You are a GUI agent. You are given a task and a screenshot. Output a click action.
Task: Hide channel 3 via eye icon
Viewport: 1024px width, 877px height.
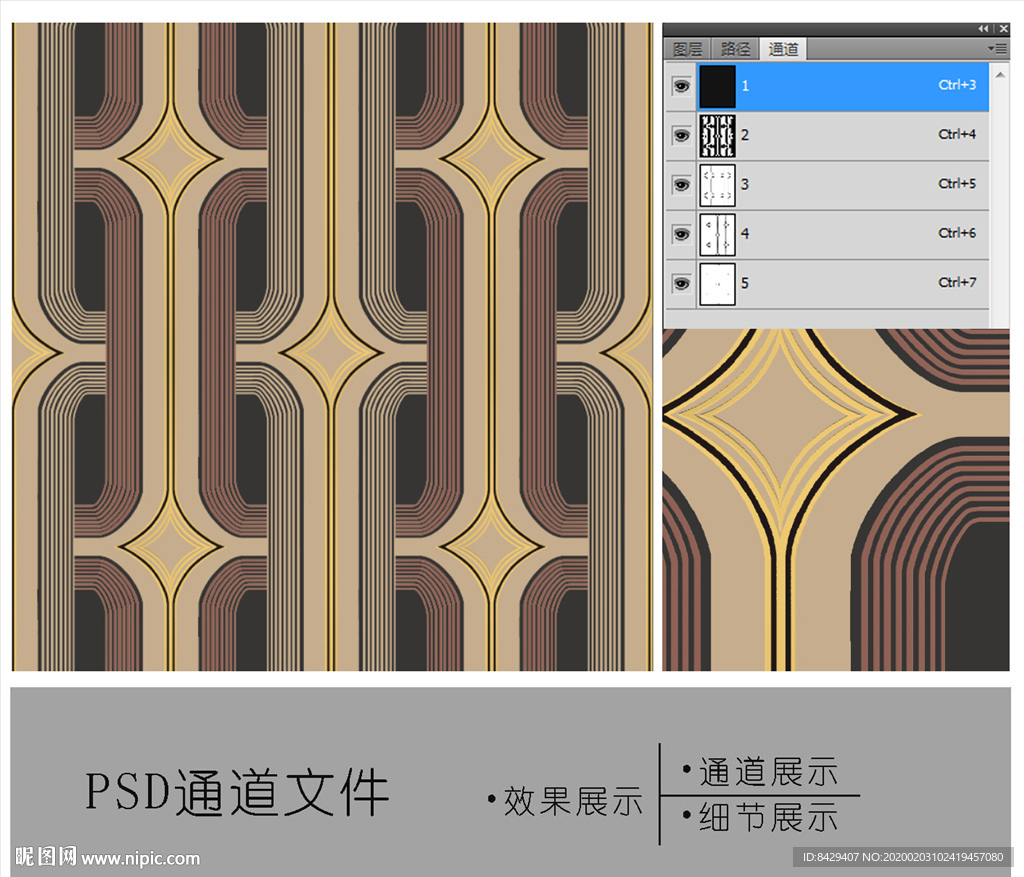click(x=681, y=185)
